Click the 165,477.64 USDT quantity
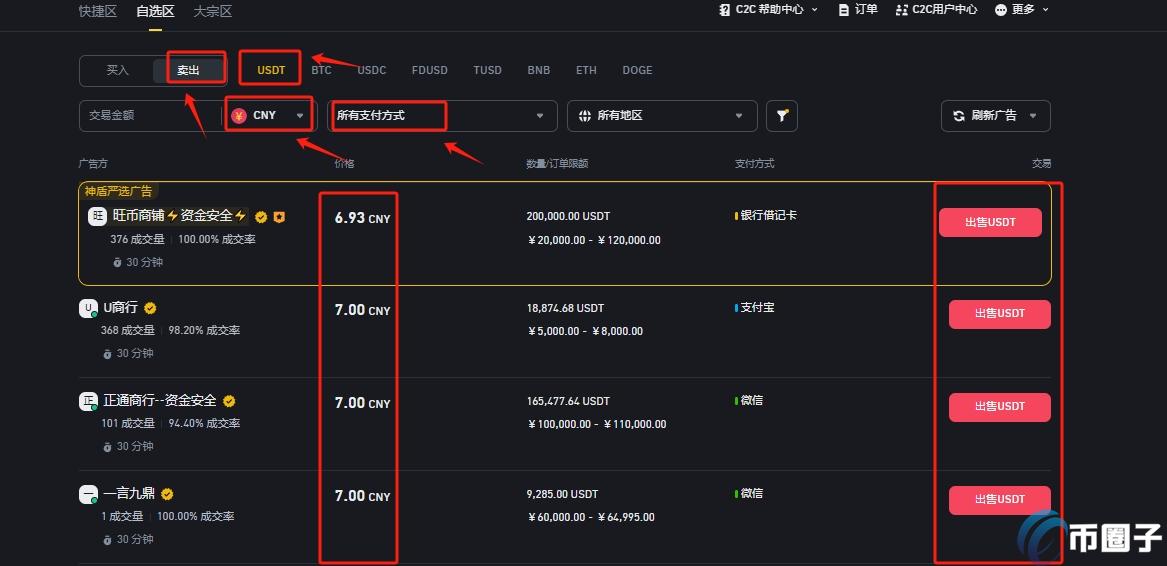The height and width of the screenshot is (566, 1167). coord(568,401)
